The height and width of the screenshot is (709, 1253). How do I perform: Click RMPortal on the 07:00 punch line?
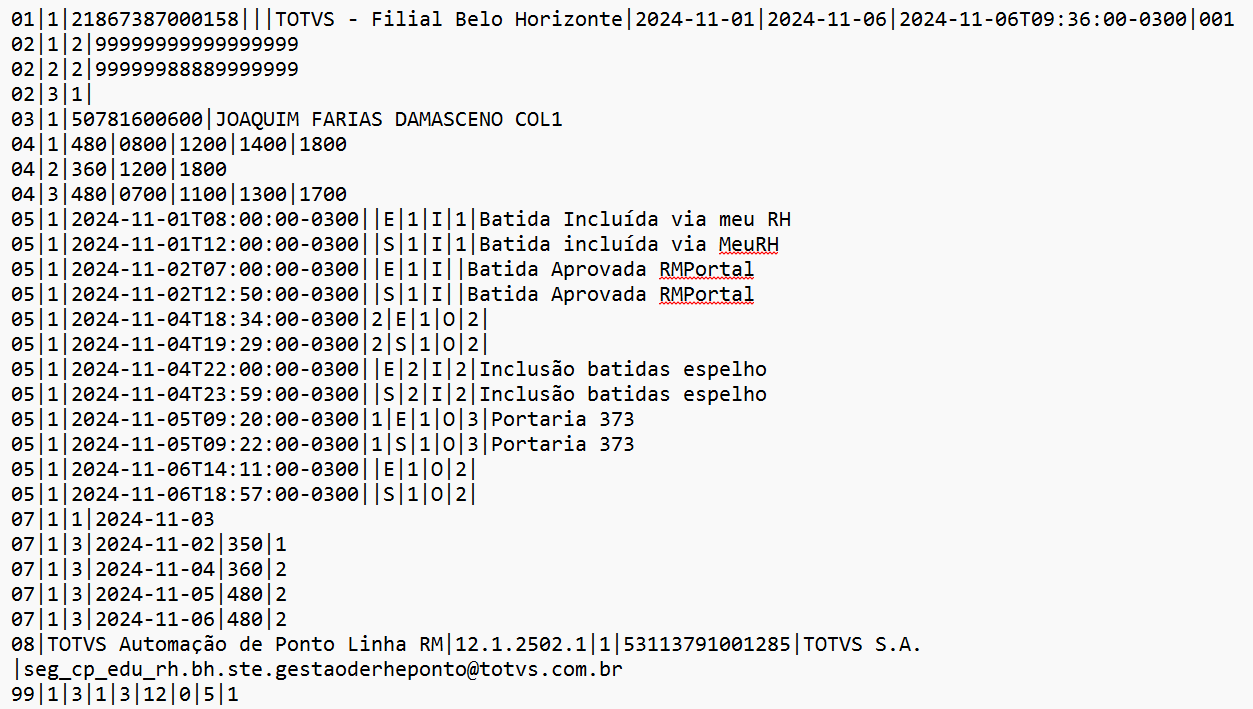tap(706, 270)
